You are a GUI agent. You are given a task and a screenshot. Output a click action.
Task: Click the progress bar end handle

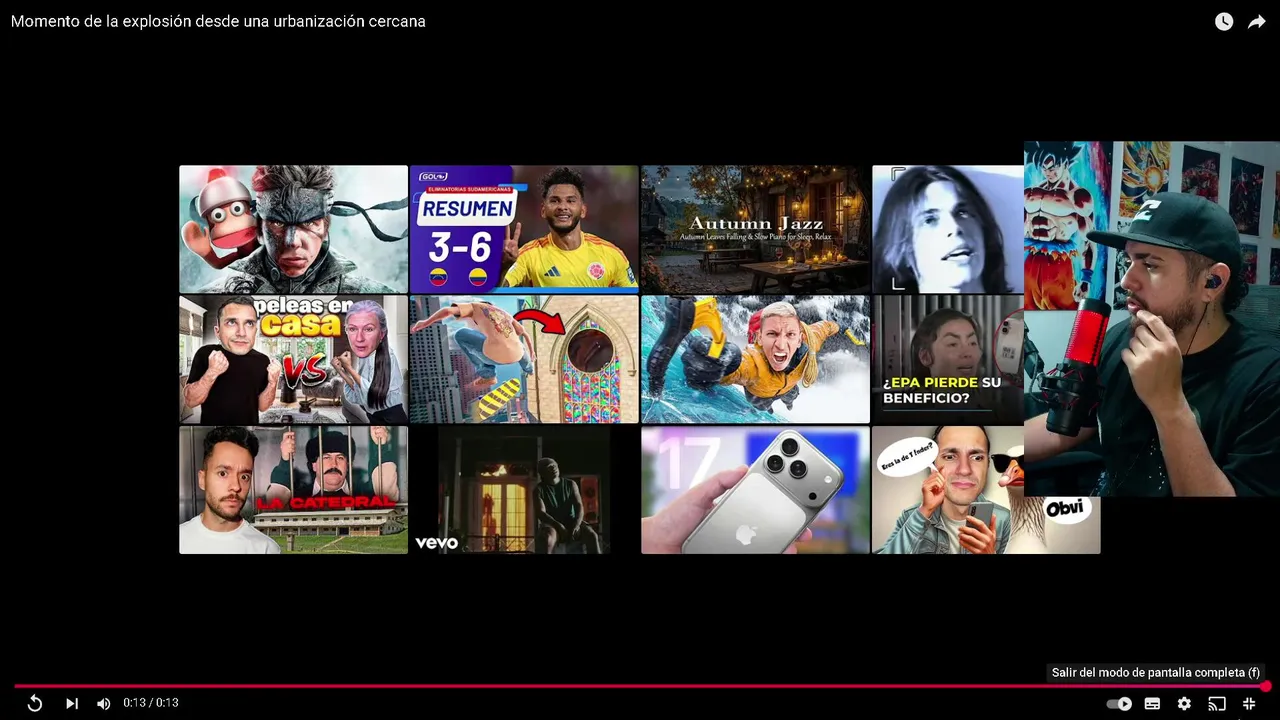tap(1265, 686)
